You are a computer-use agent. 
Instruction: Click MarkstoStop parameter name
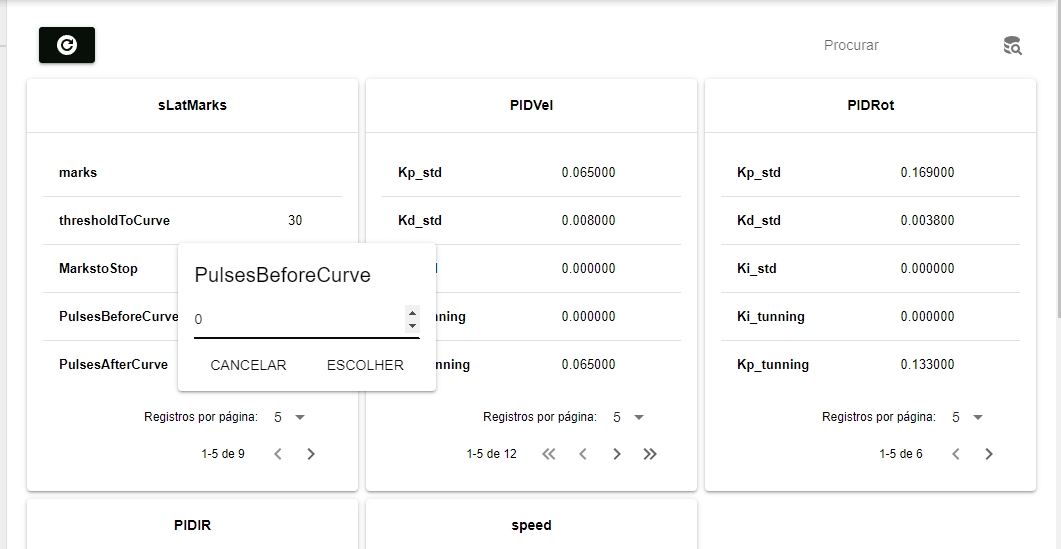click(x=98, y=269)
